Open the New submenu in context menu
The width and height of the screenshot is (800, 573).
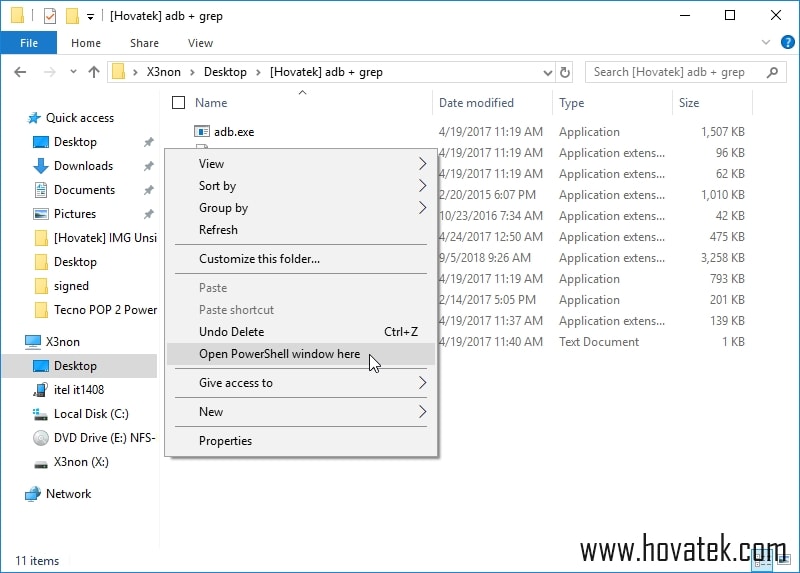(x=301, y=412)
